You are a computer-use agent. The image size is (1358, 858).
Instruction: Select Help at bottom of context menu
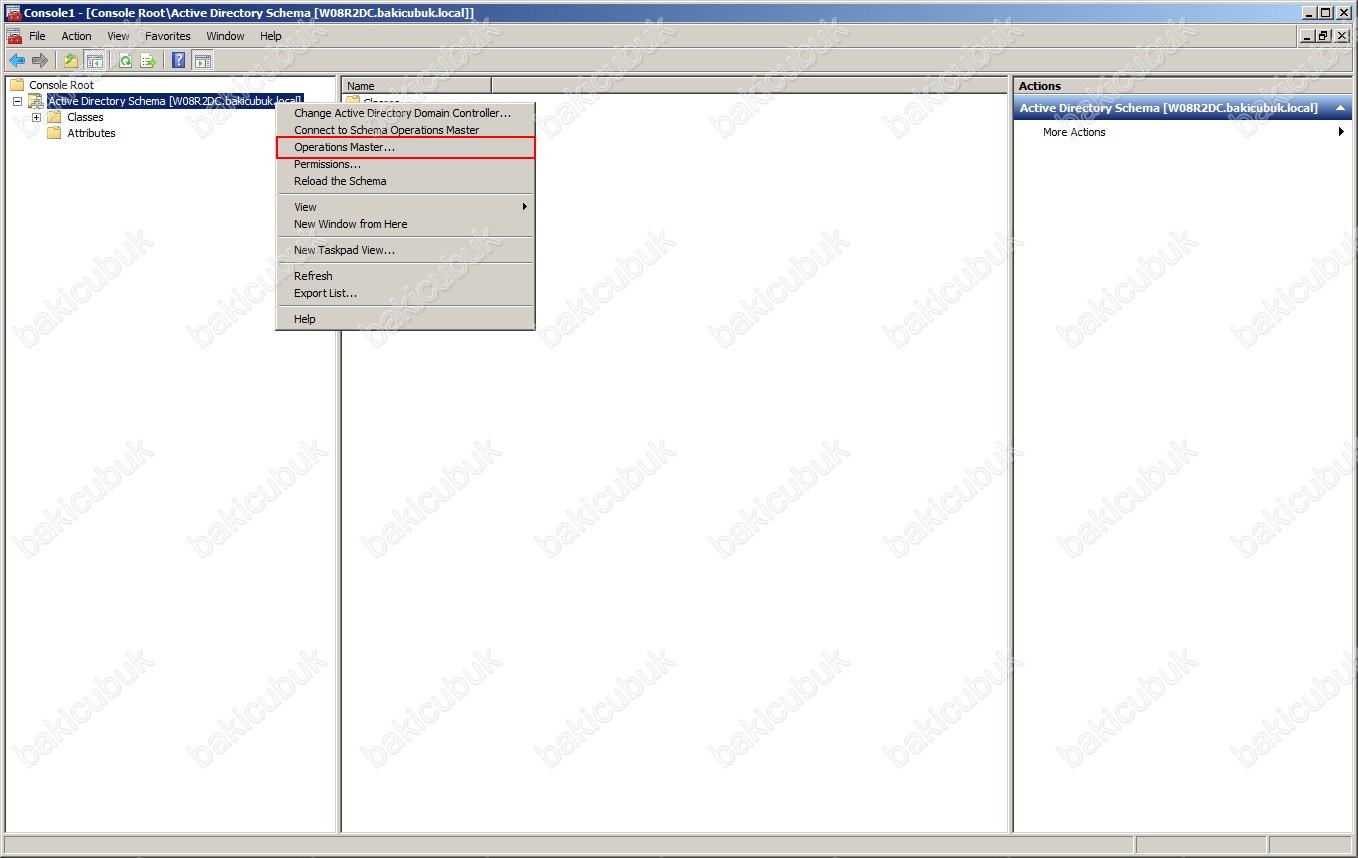(x=405, y=319)
